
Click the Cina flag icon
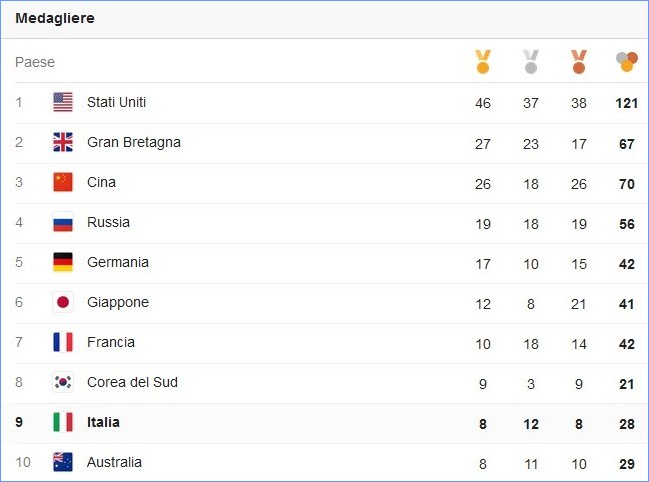[63, 182]
